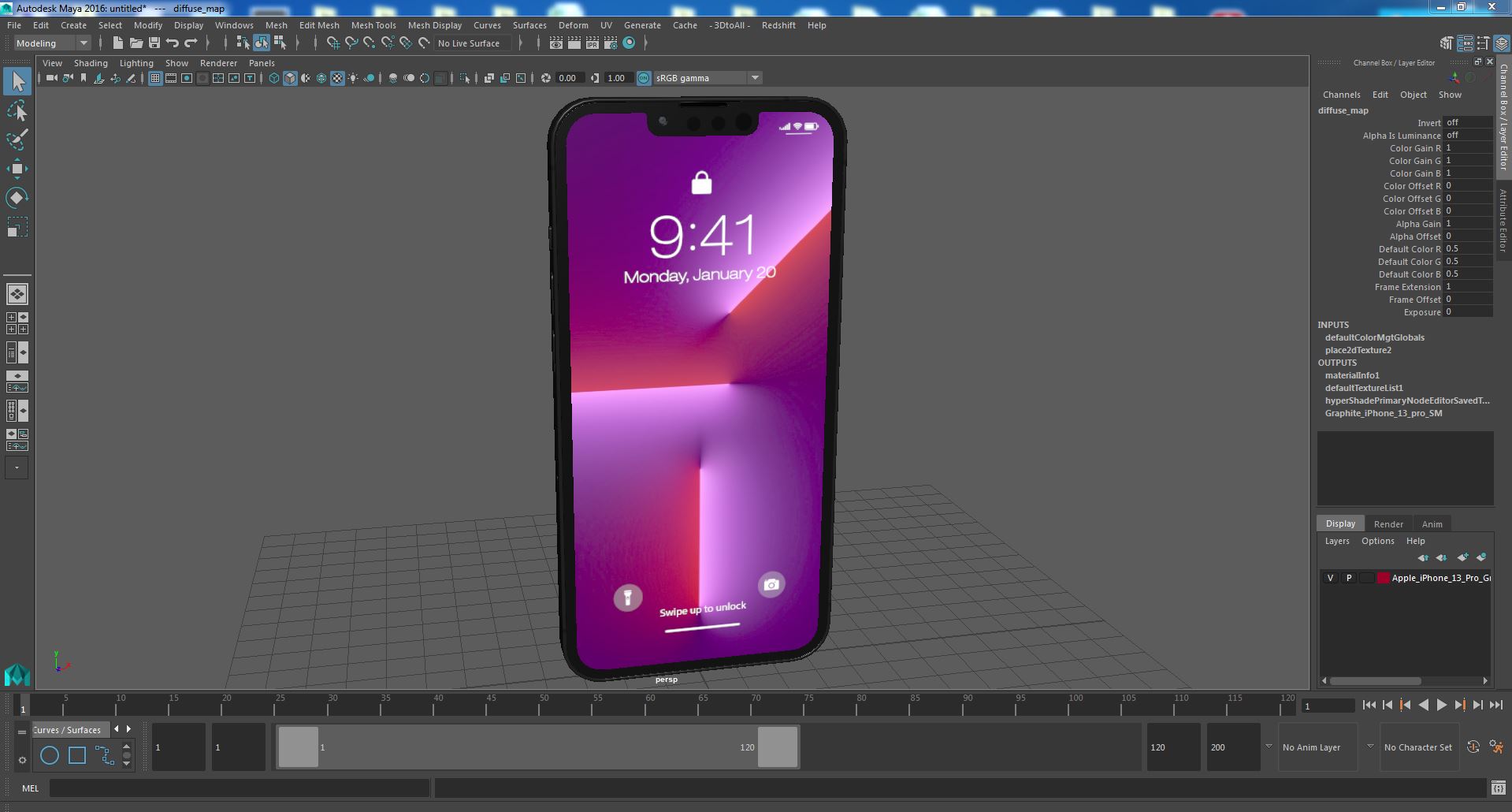
Task: Save the current scene
Action: click(x=154, y=43)
